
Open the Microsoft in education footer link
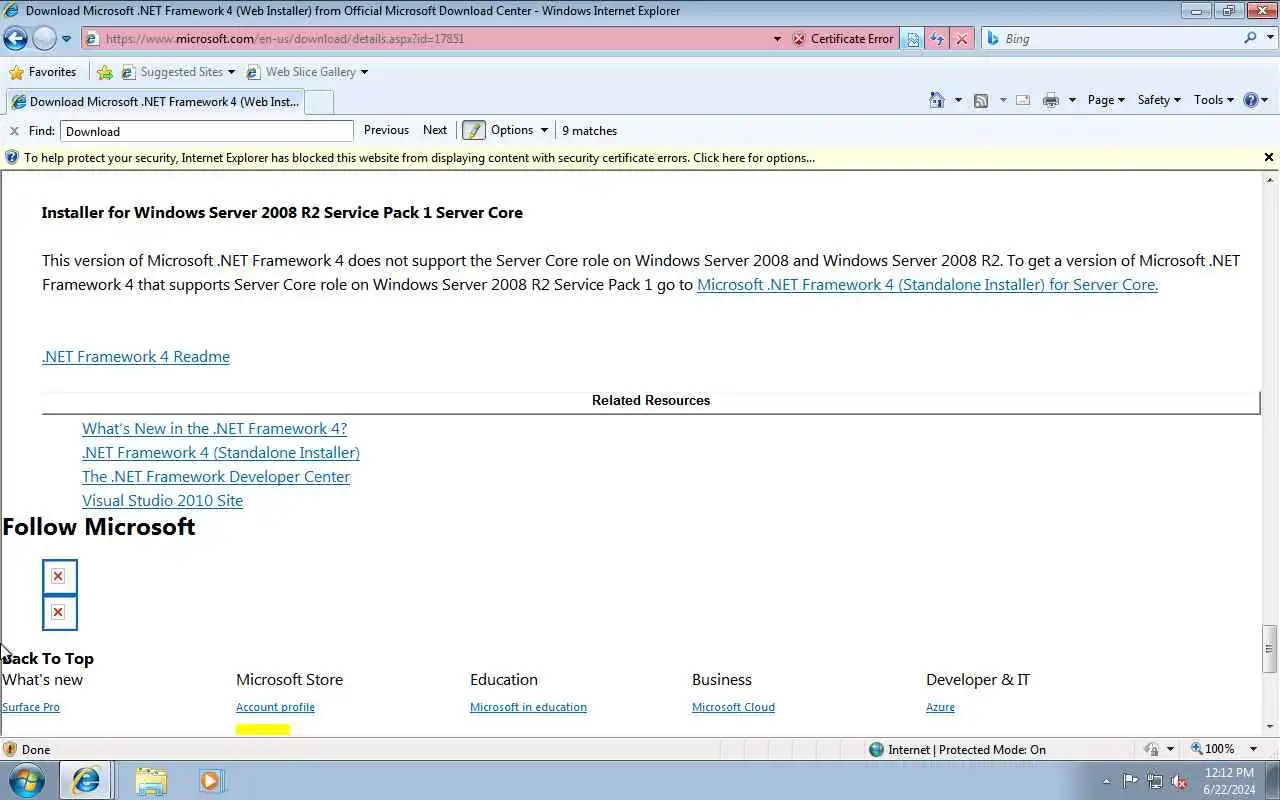(x=528, y=707)
